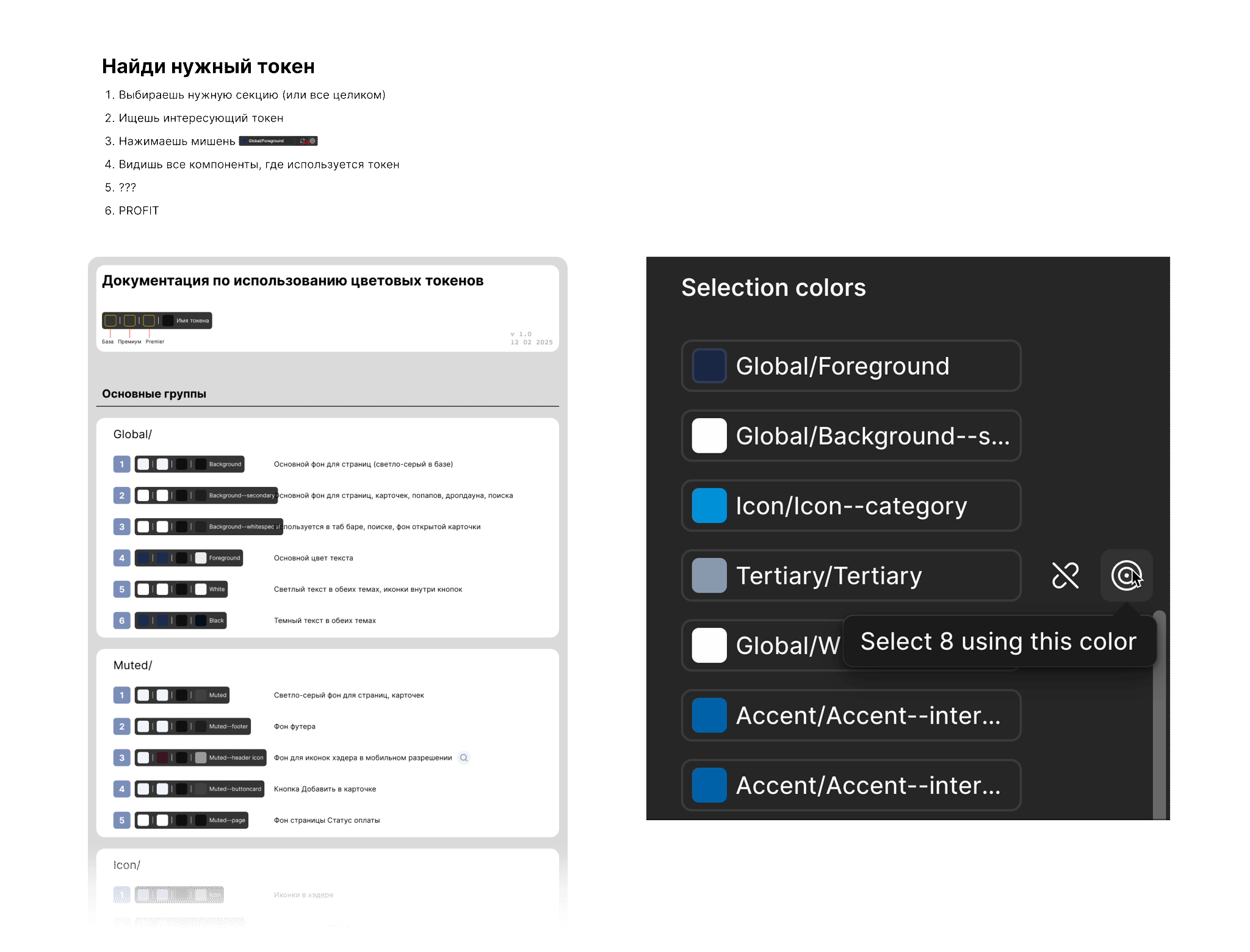1250x952 pixels.
Task: Click the unlink icon next to Tertiary/Tertiary
Action: click(1065, 575)
